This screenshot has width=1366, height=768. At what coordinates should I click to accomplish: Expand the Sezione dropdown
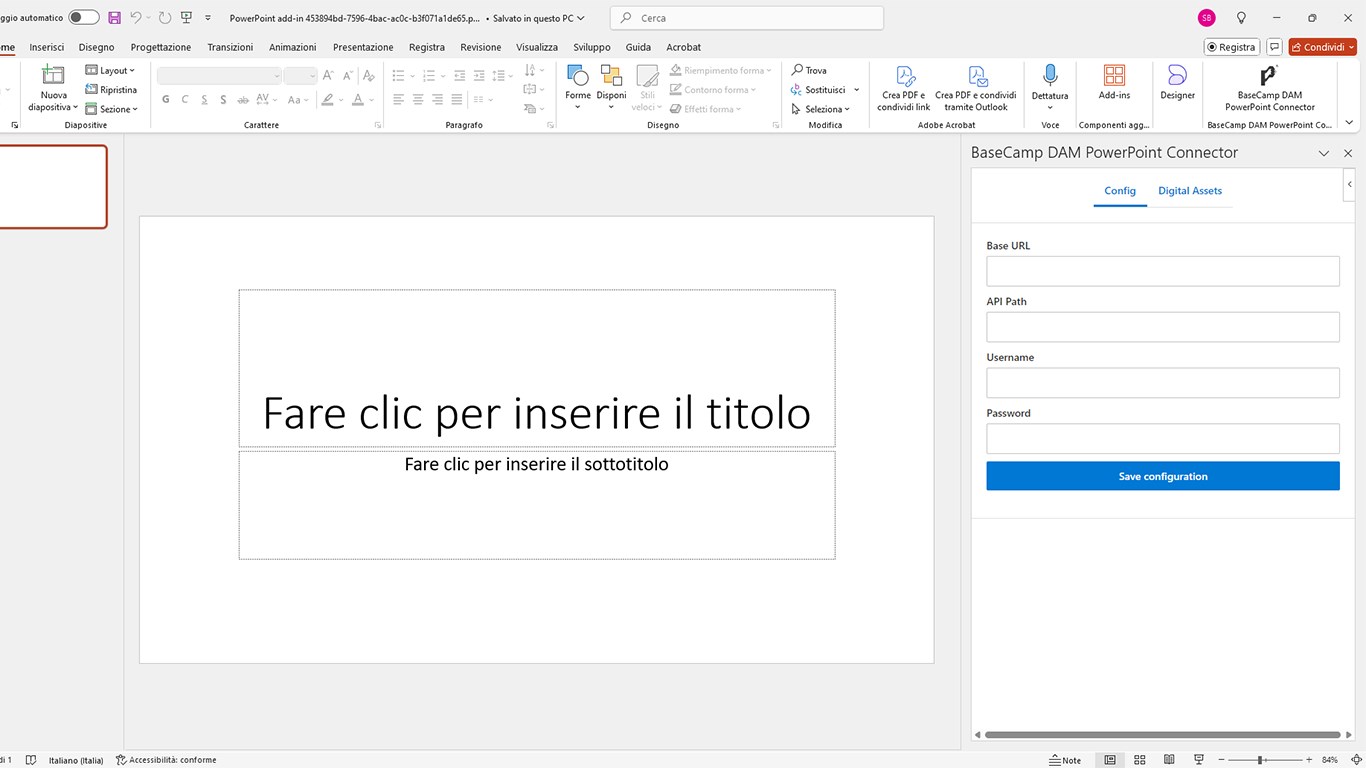pyautogui.click(x=111, y=109)
